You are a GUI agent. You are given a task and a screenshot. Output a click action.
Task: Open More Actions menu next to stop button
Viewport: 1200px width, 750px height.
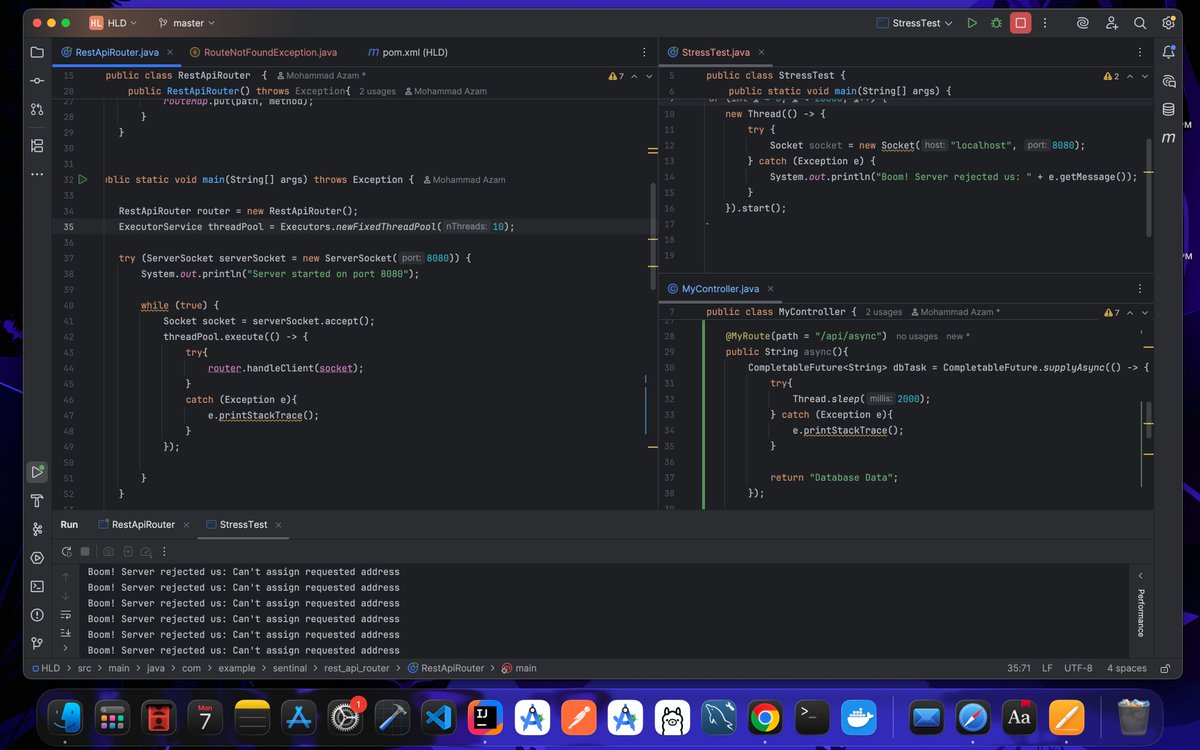coord(1045,23)
